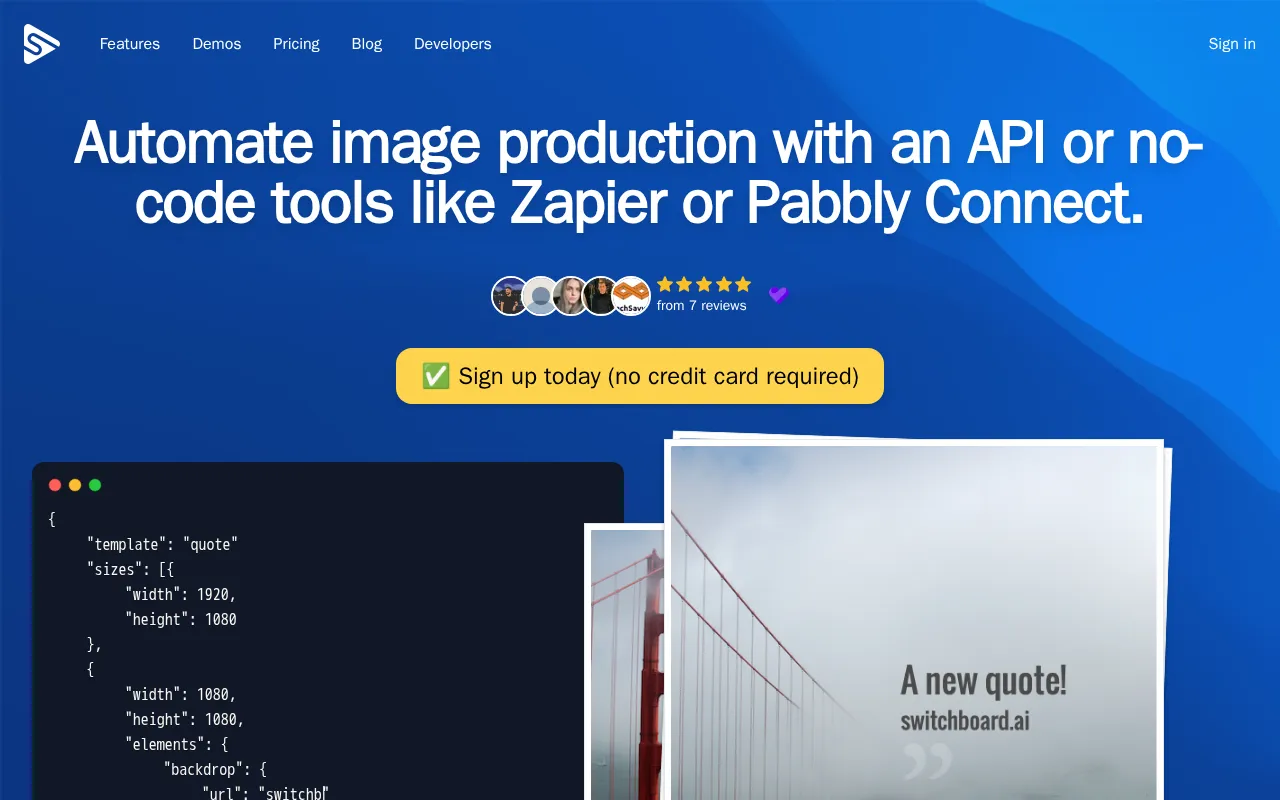Viewport: 1280px width, 800px height.
Task: Click the main headline text
Action: [x=640, y=173]
